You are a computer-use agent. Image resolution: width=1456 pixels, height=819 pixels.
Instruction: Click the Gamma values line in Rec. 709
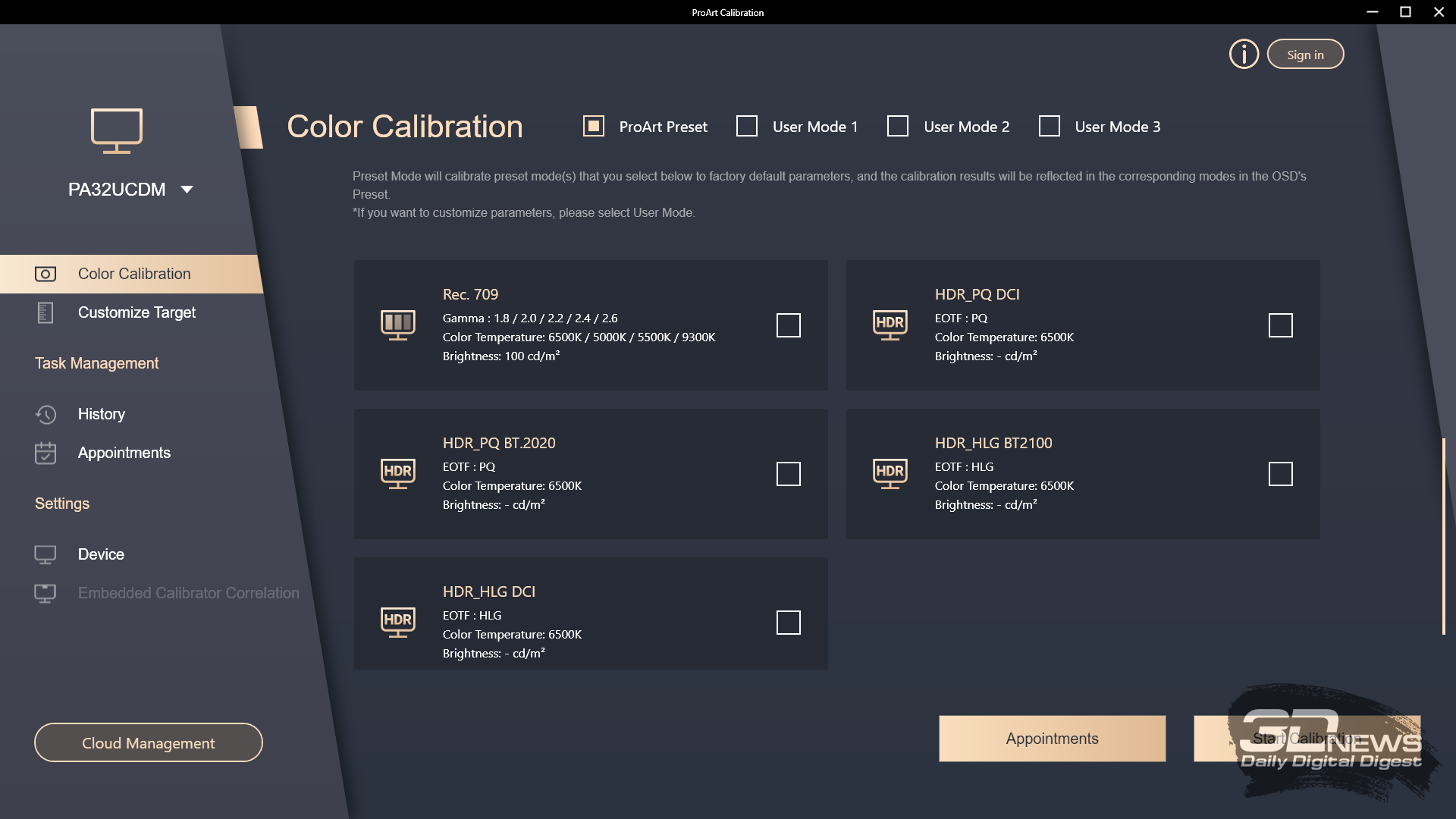(530, 318)
